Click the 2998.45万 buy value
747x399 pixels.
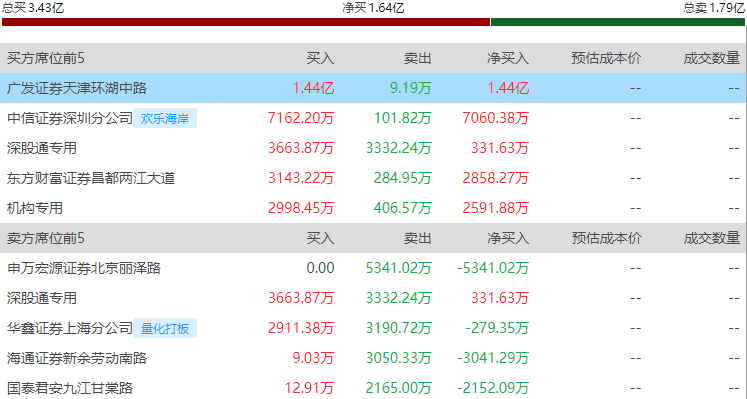301,208
